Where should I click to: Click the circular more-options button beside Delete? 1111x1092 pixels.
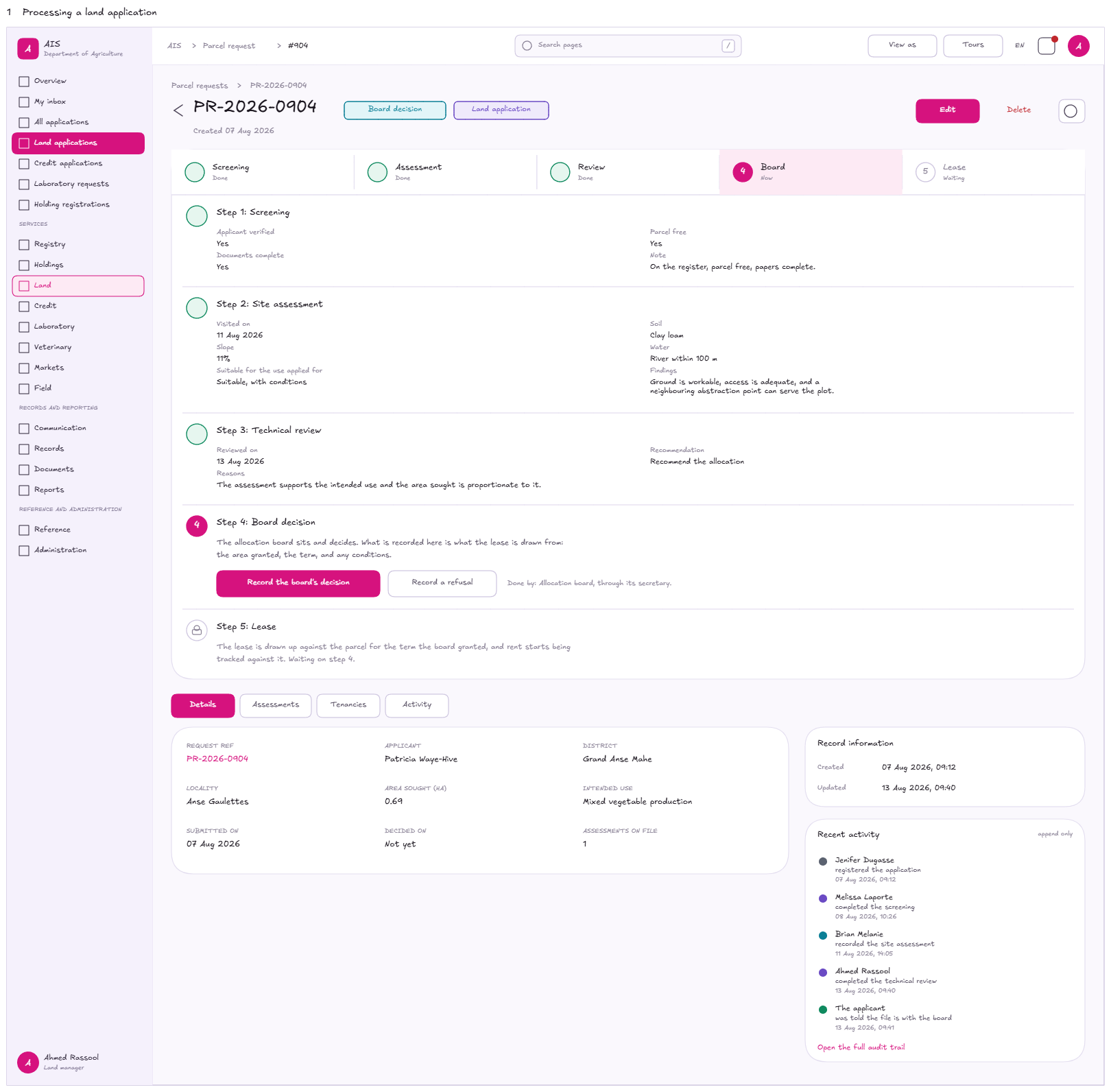(x=1071, y=111)
